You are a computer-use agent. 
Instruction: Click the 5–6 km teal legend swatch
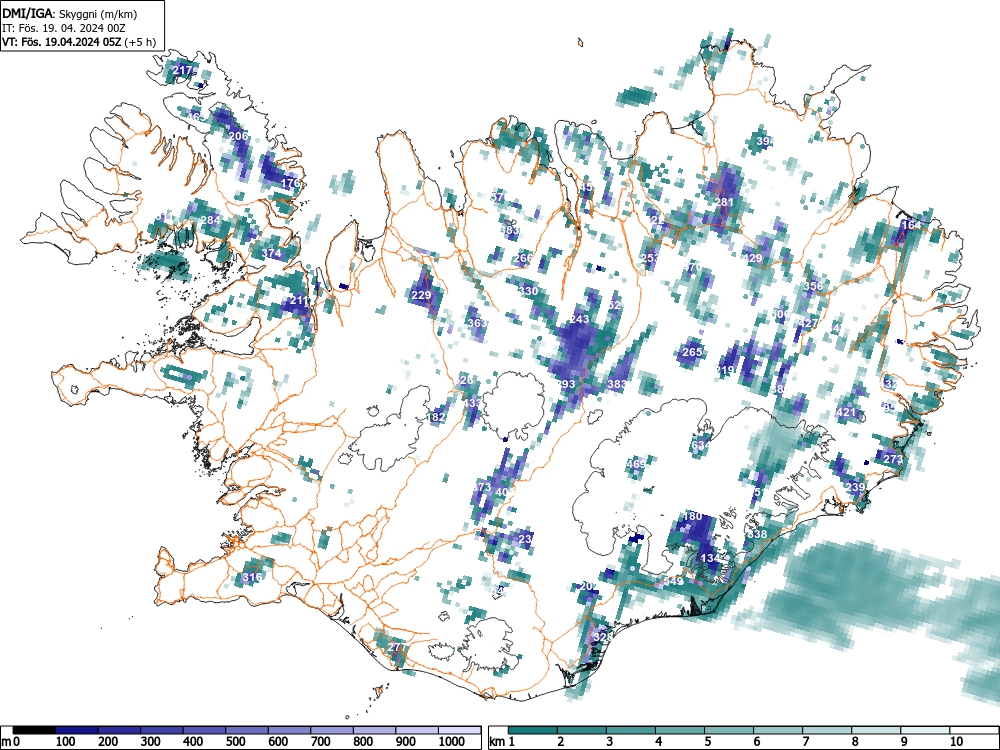click(x=729, y=730)
